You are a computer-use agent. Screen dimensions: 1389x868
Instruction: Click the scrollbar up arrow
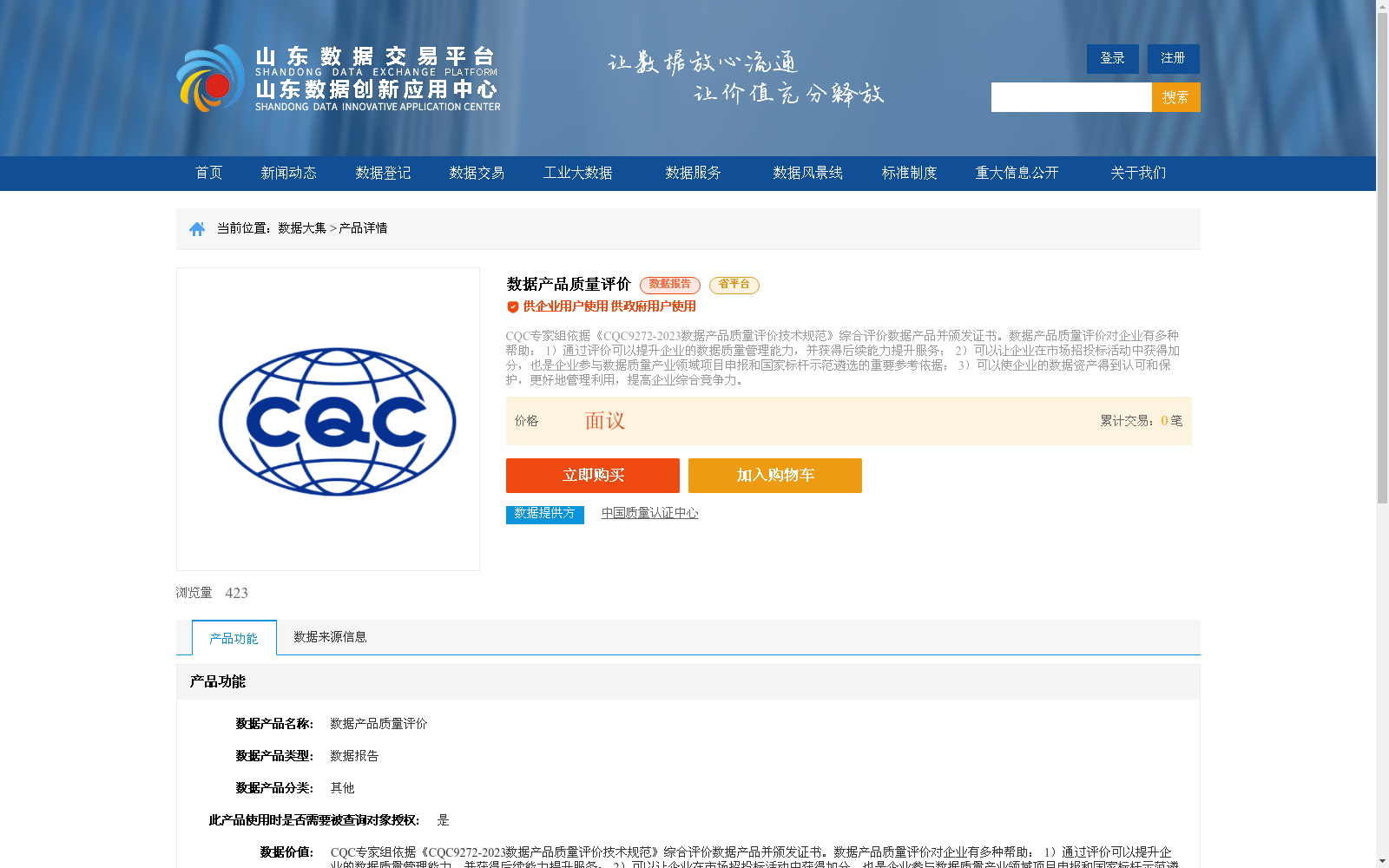click(1382, 6)
